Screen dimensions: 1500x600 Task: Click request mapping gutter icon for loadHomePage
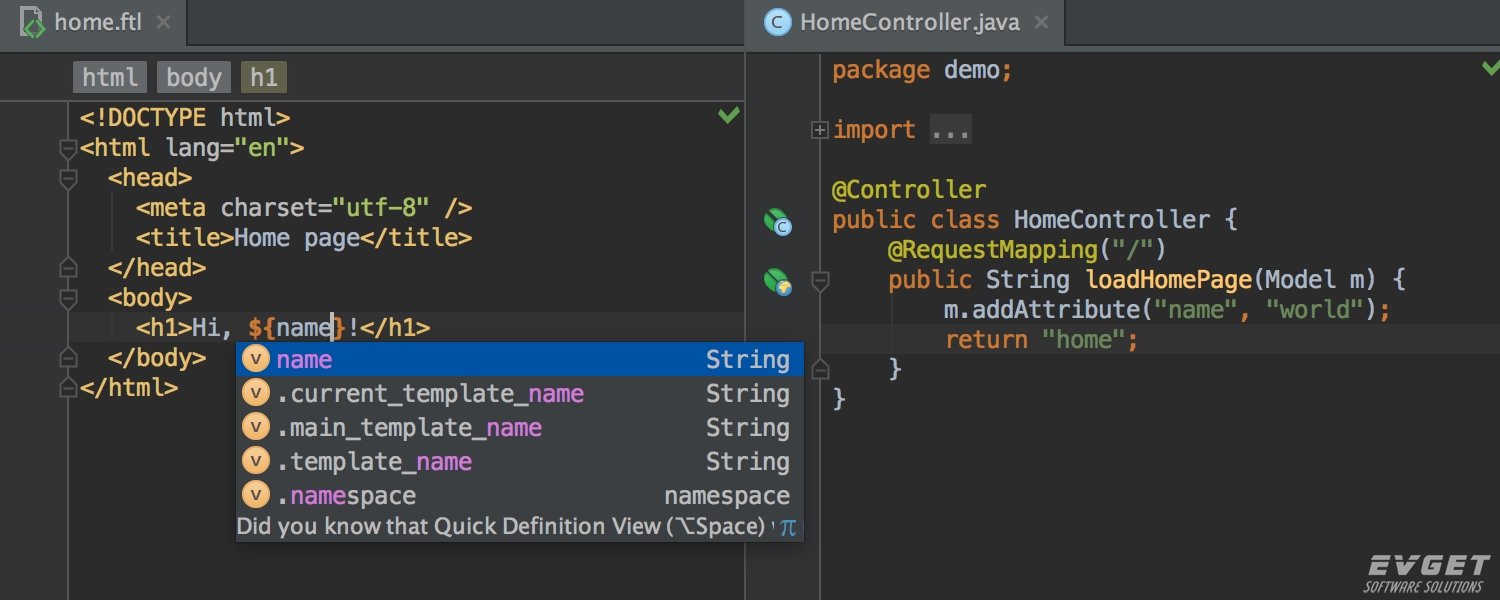point(777,282)
